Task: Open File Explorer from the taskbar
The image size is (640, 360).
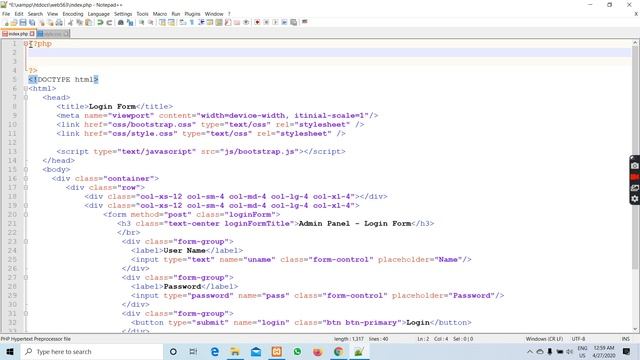Action: pos(235,351)
